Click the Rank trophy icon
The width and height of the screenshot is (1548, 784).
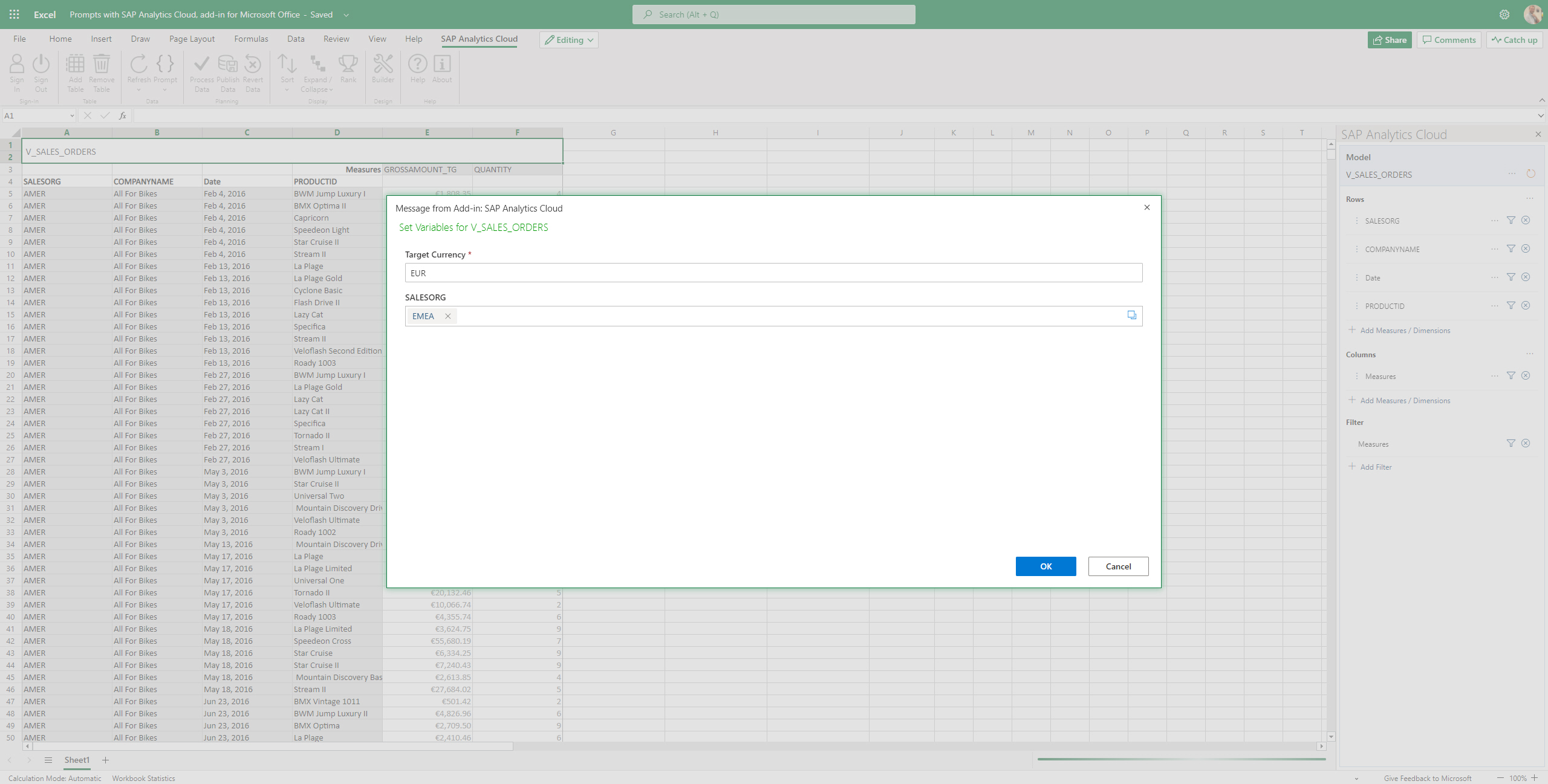click(348, 64)
